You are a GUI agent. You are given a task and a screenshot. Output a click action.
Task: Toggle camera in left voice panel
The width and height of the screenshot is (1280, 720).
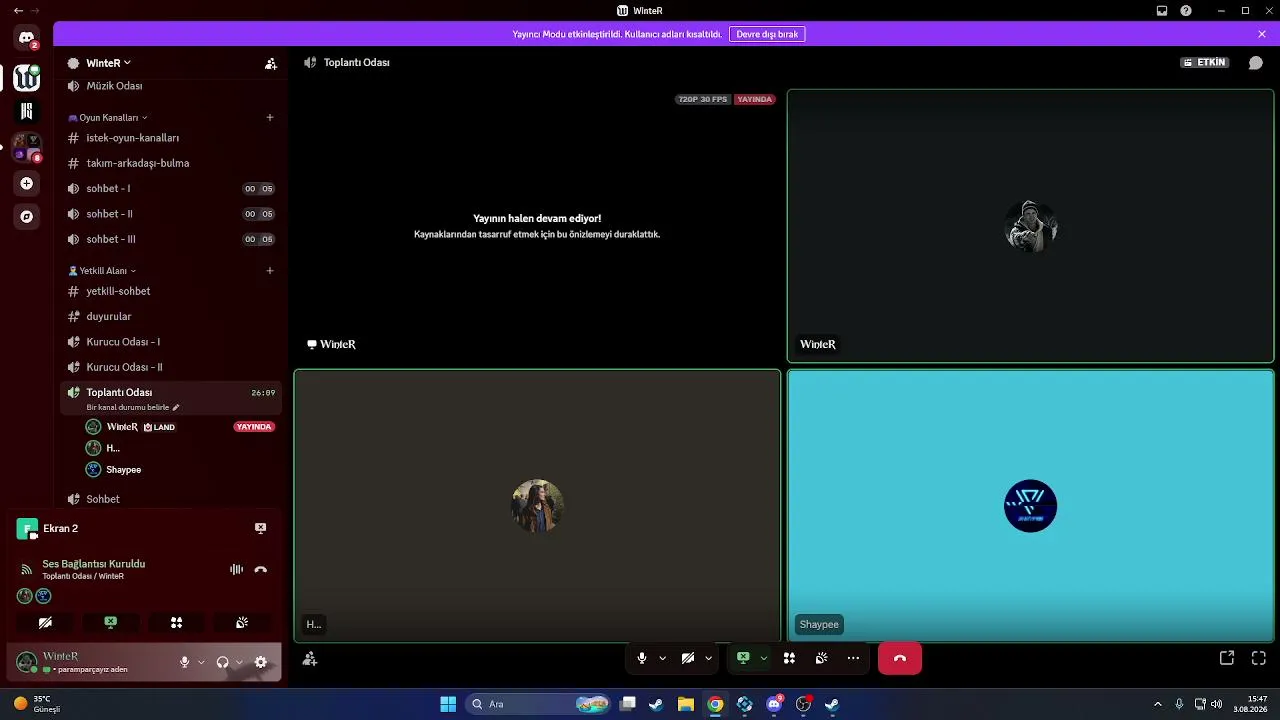coord(45,622)
